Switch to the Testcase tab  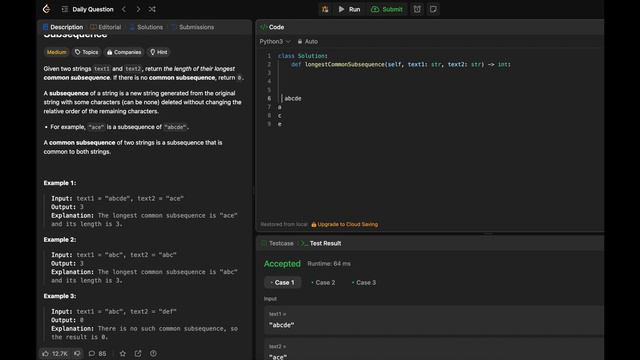click(277, 243)
